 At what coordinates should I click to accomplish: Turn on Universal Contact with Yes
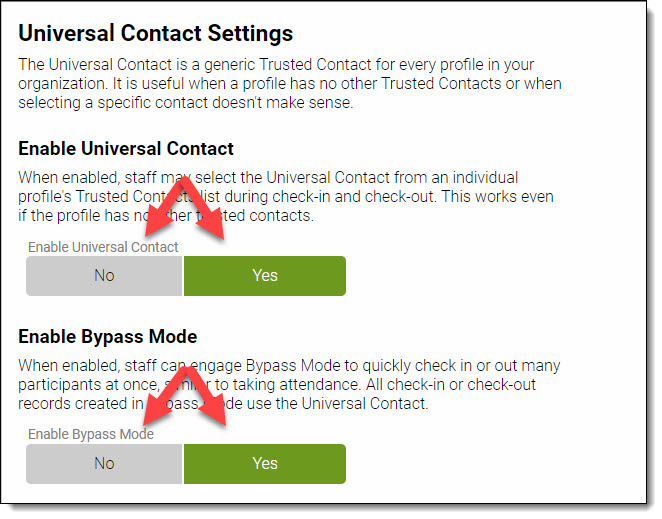click(265, 276)
